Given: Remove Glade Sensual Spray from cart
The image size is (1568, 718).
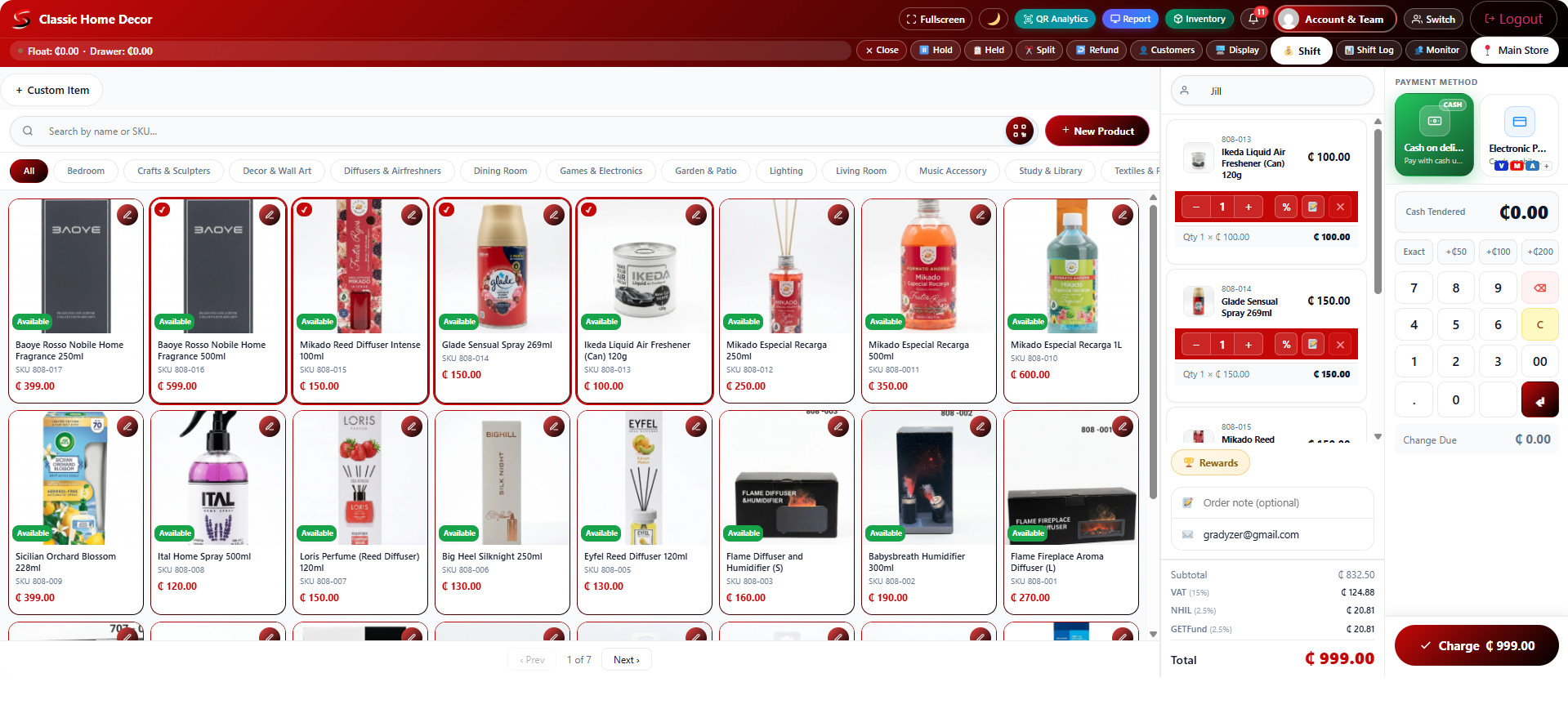Looking at the screenshot, I should tap(1340, 345).
